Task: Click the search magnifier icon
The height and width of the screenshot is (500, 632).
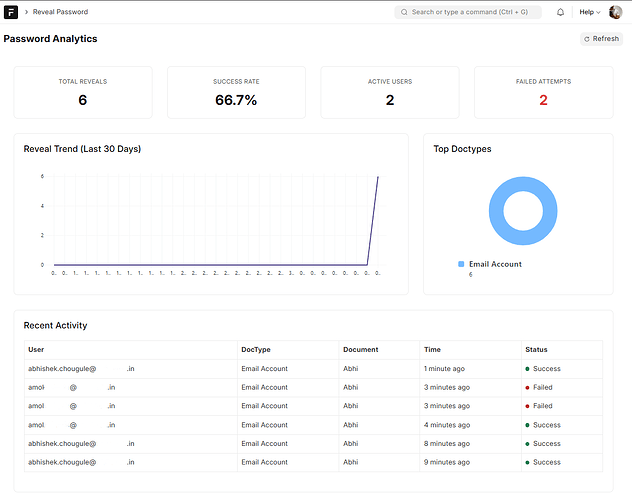Action: (404, 12)
